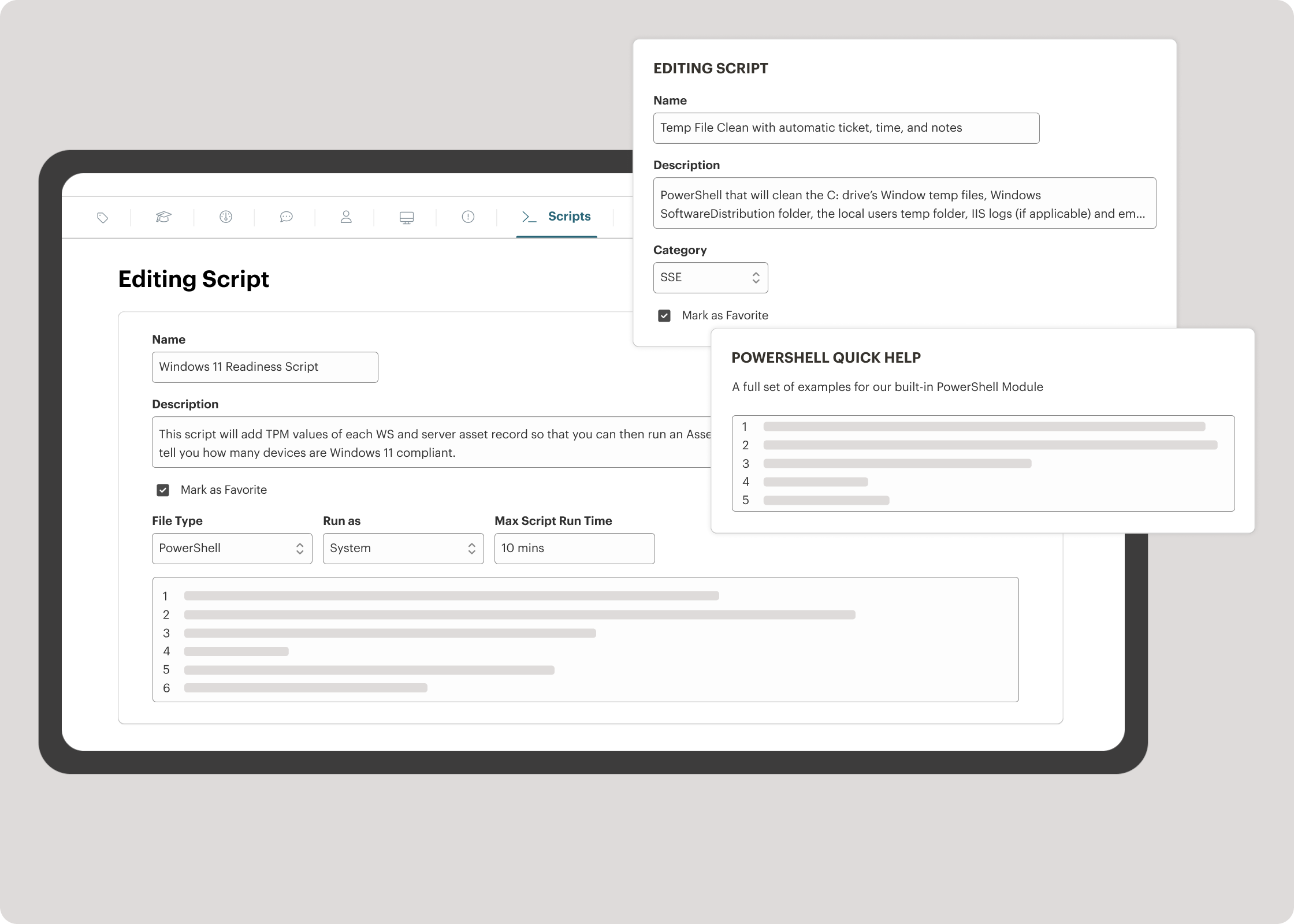1294x924 pixels.
Task: Select the tag icon in the toolbar
Action: click(102, 217)
